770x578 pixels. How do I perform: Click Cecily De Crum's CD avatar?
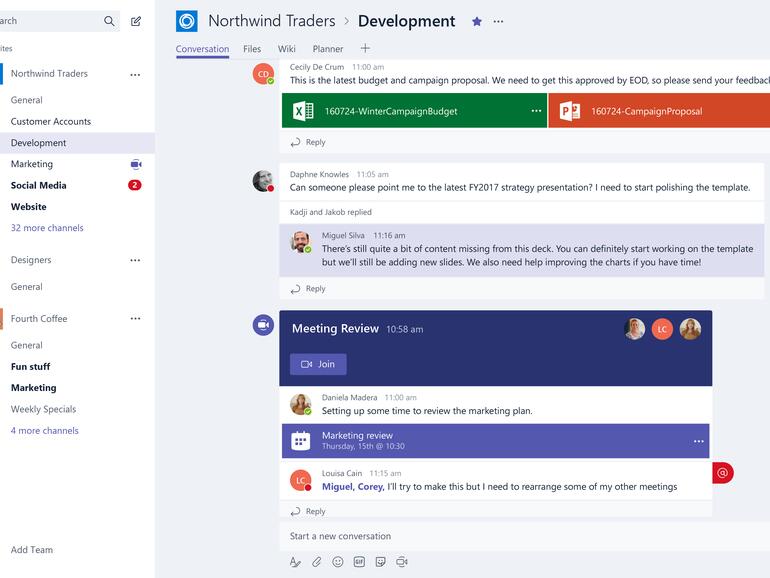(263, 74)
